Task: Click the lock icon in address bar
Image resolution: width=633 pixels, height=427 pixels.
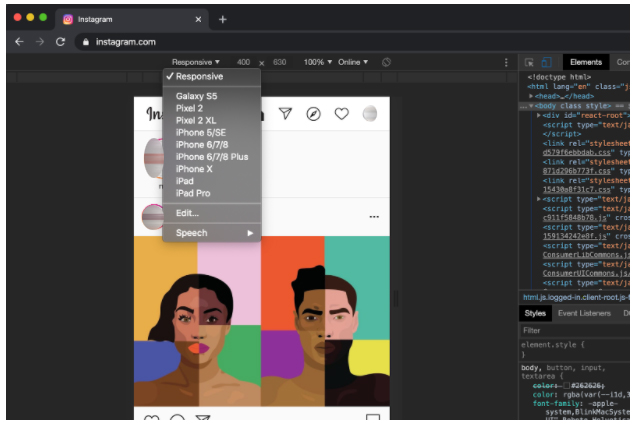Action: pyautogui.click(x=86, y=42)
